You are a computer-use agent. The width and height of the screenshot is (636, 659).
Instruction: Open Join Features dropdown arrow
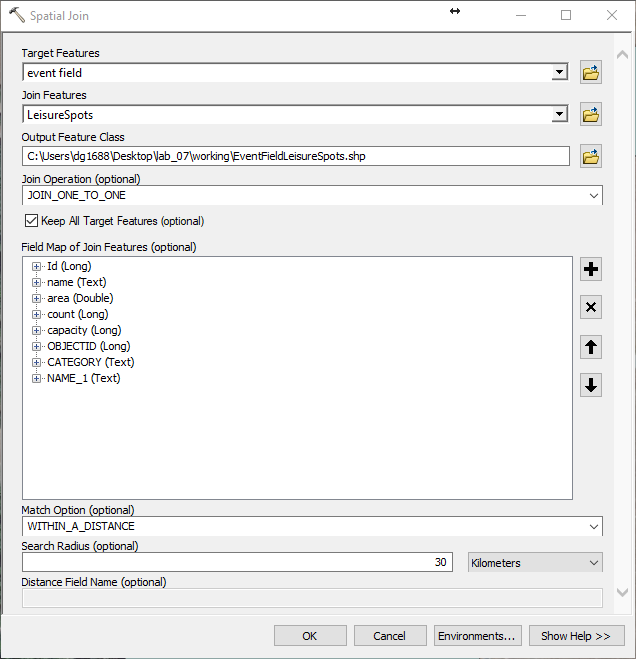click(559, 114)
